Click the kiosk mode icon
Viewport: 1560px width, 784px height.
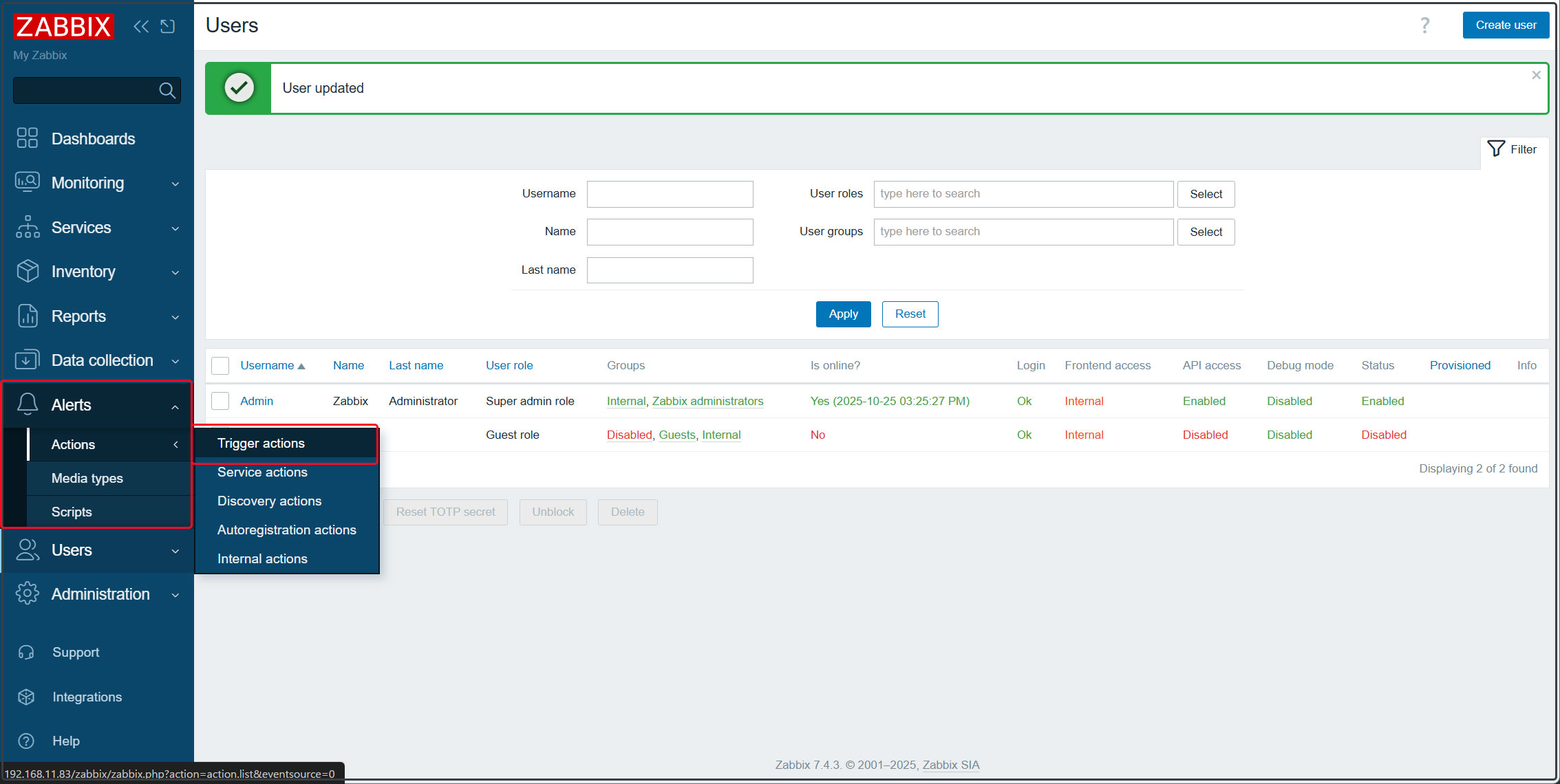(x=168, y=27)
